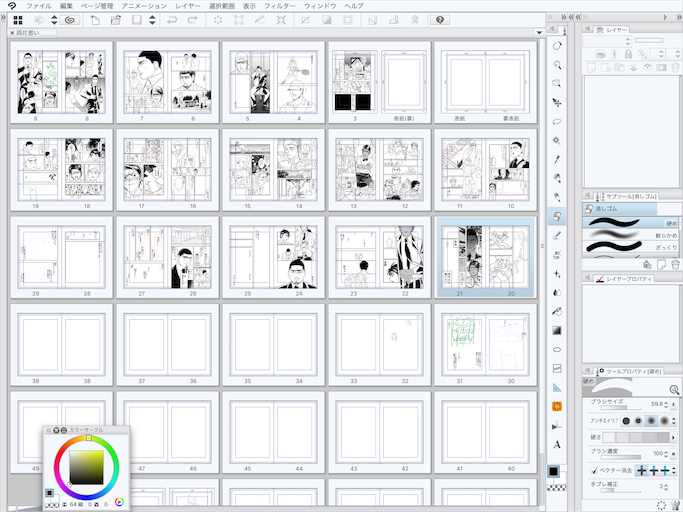The height and width of the screenshot is (512, 683).
Task: Select third vector erase mode icon
Action: 665,471
